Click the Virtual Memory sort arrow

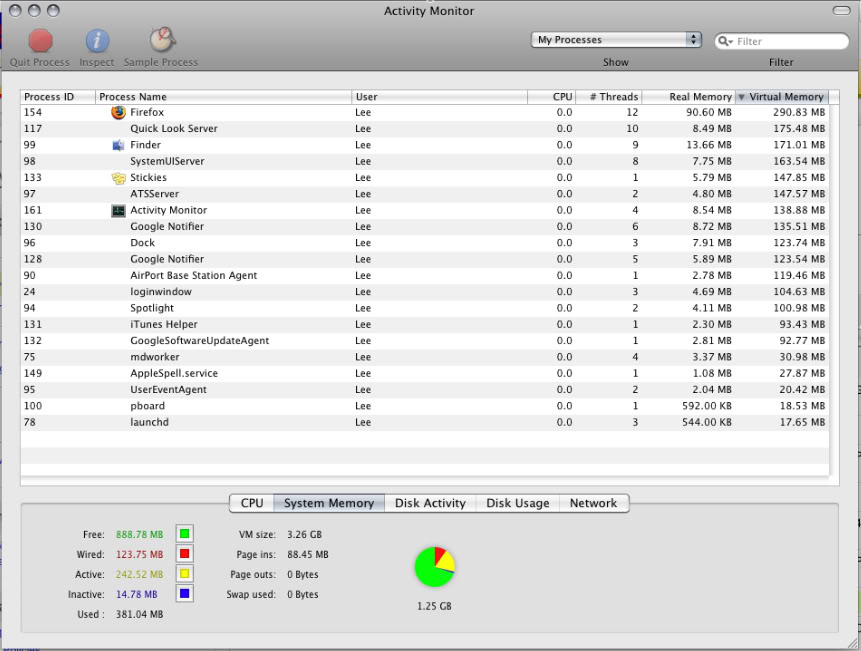(741, 97)
